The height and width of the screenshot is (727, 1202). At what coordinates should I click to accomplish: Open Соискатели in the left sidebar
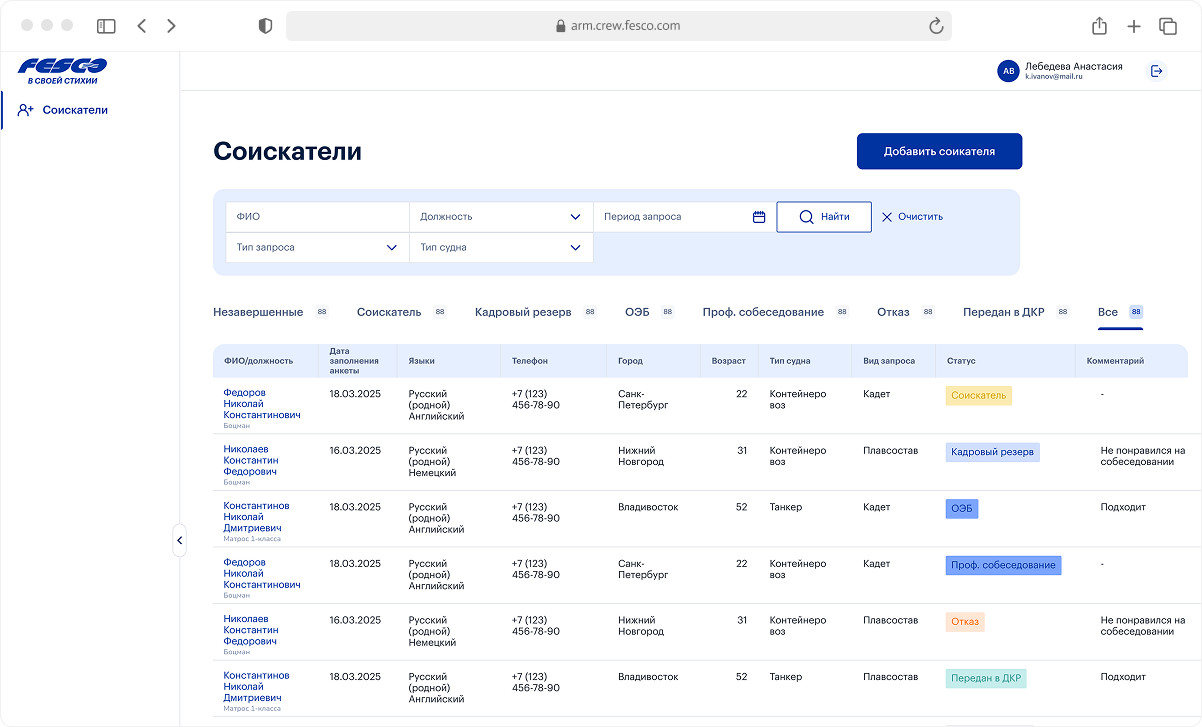coord(75,110)
